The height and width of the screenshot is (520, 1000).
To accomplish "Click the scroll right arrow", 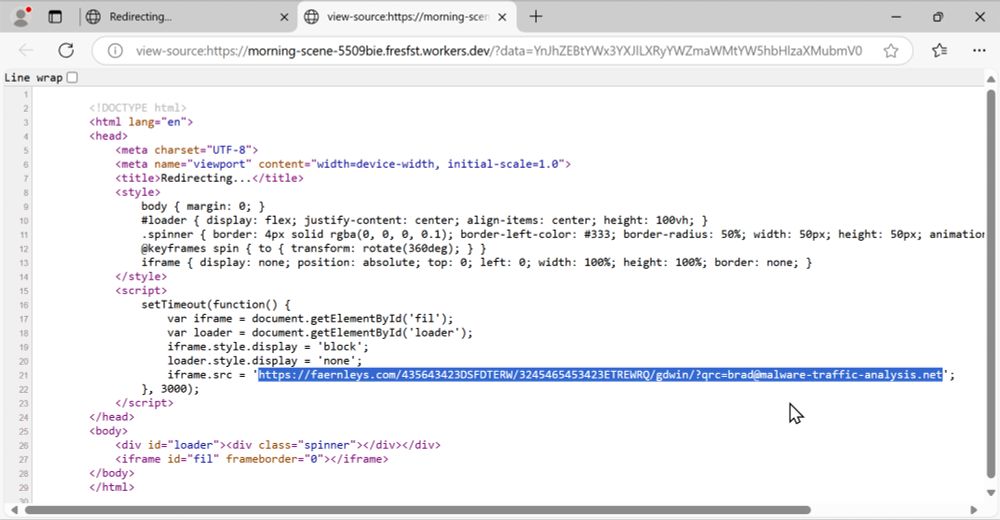I will 974,510.
